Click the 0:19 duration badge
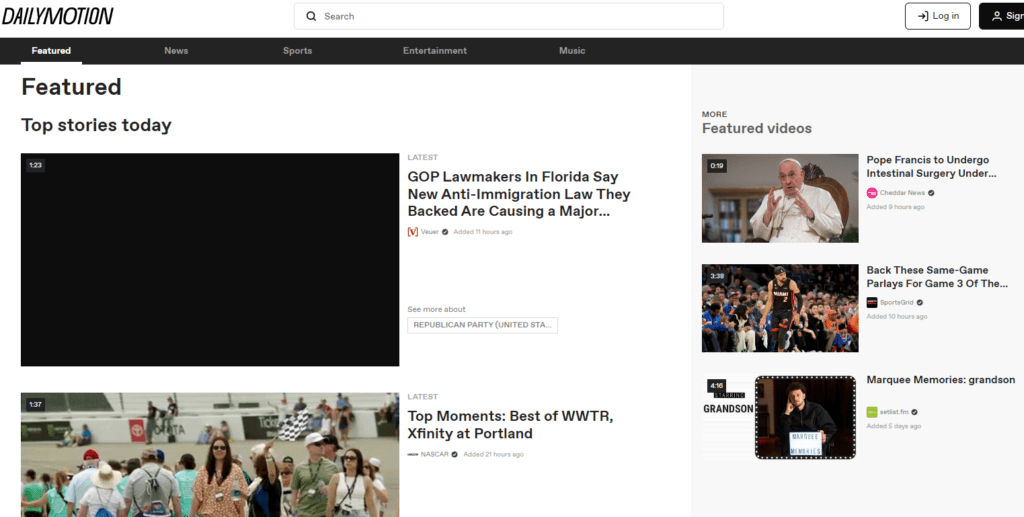Screen dimensions: 1024x517 716,166
